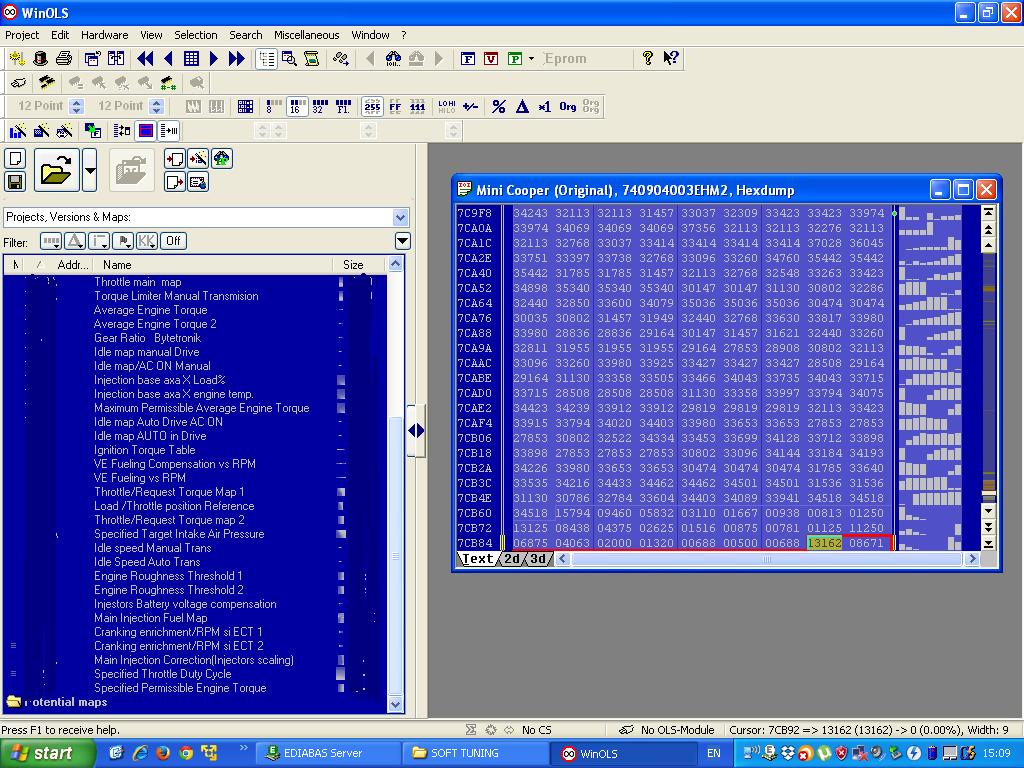Image resolution: width=1024 pixels, height=768 pixels.
Task: Click the percent display icon
Action: [x=498, y=106]
